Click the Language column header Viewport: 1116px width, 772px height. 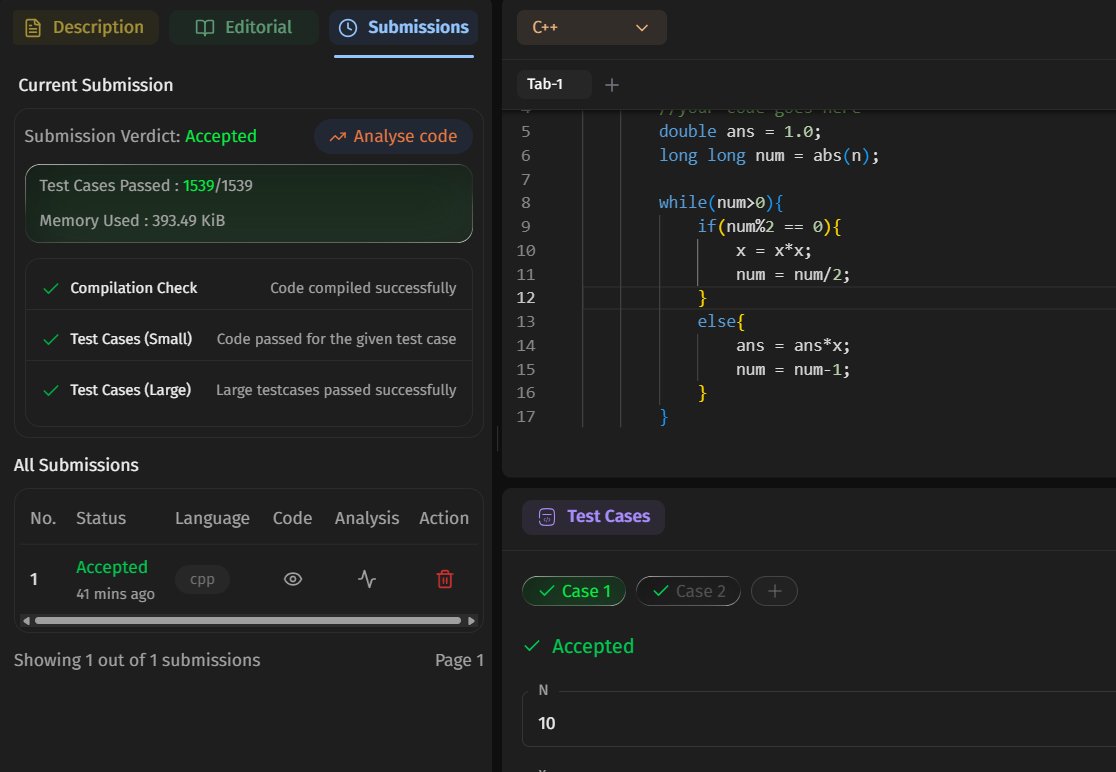pos(212,518)
